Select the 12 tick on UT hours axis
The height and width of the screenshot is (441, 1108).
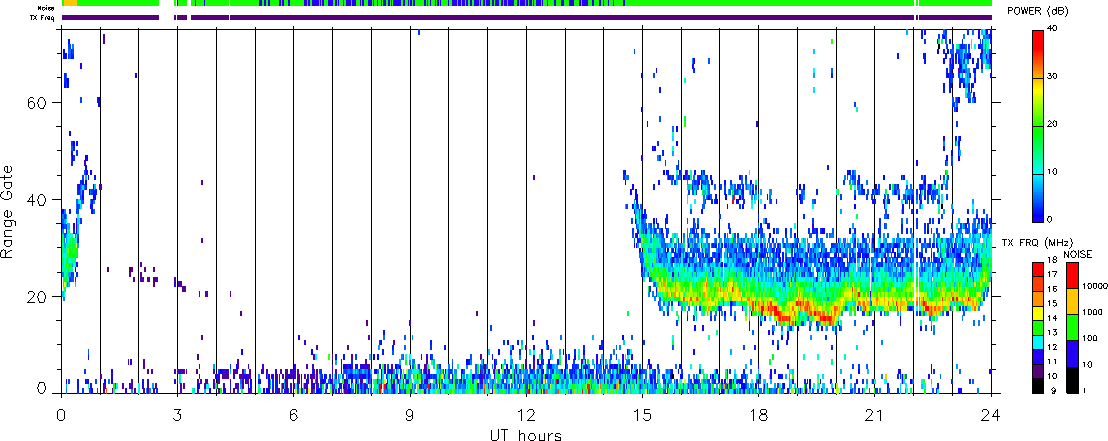pyautogui.click(x=526, y=414)
